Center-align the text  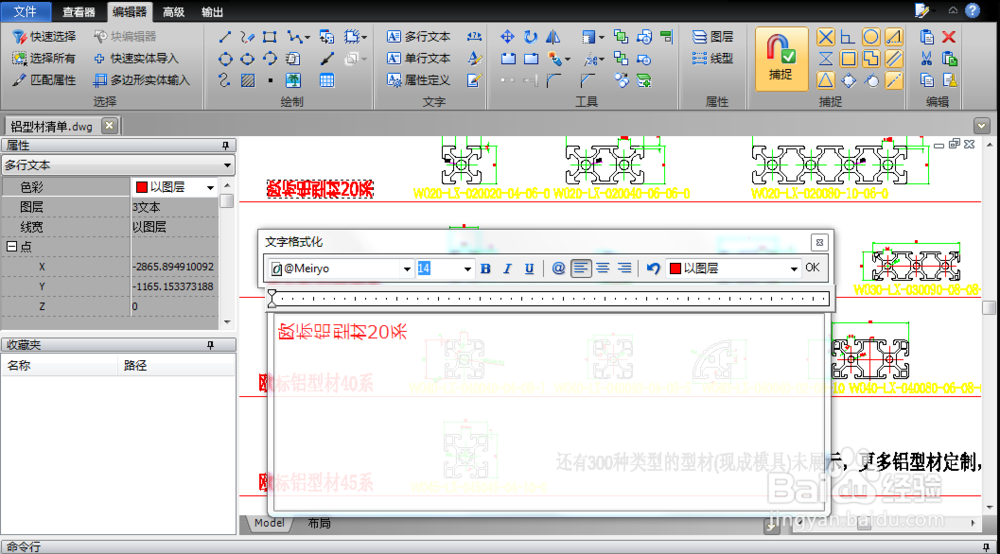[603, 268]
